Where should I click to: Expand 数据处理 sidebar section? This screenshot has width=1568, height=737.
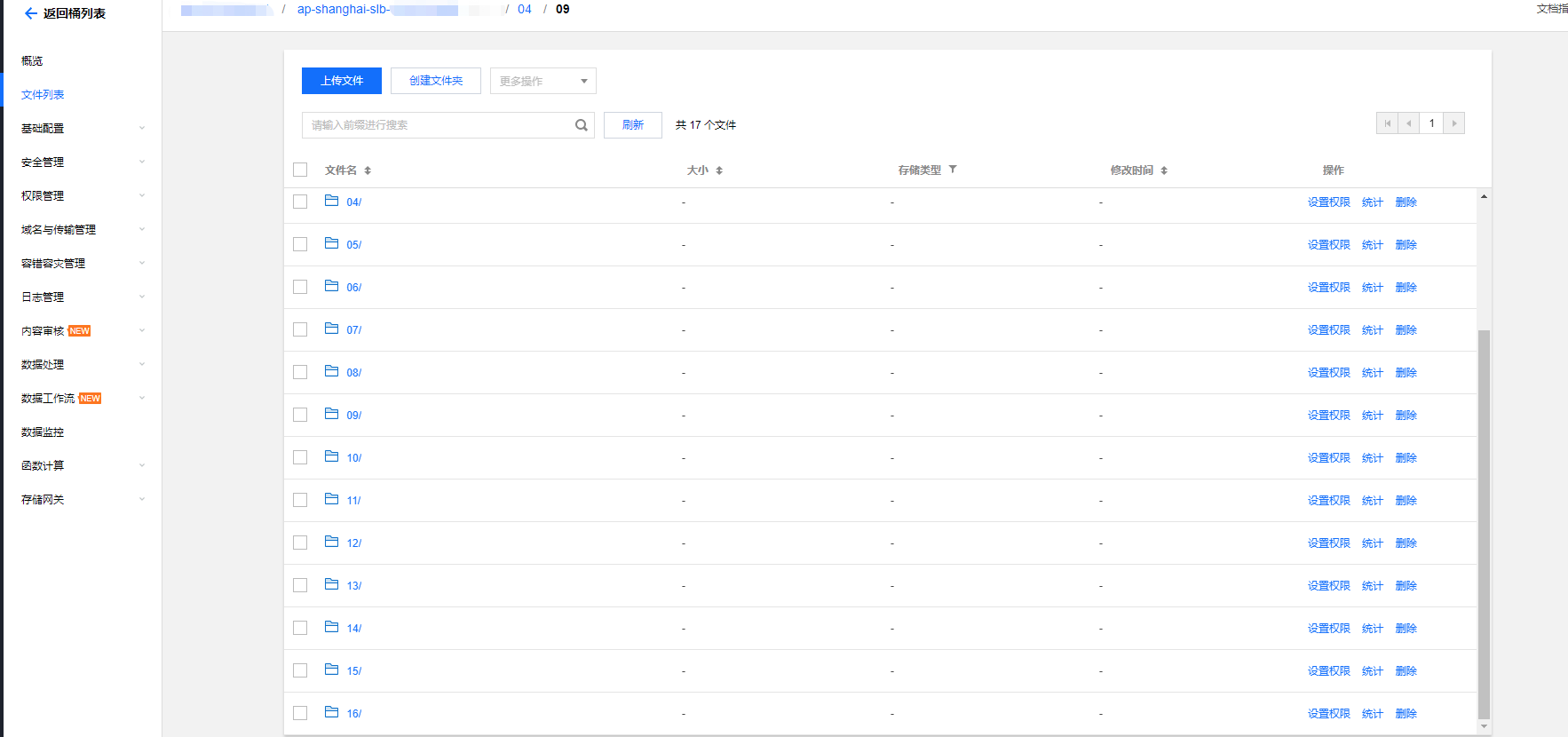click(142, 365)
